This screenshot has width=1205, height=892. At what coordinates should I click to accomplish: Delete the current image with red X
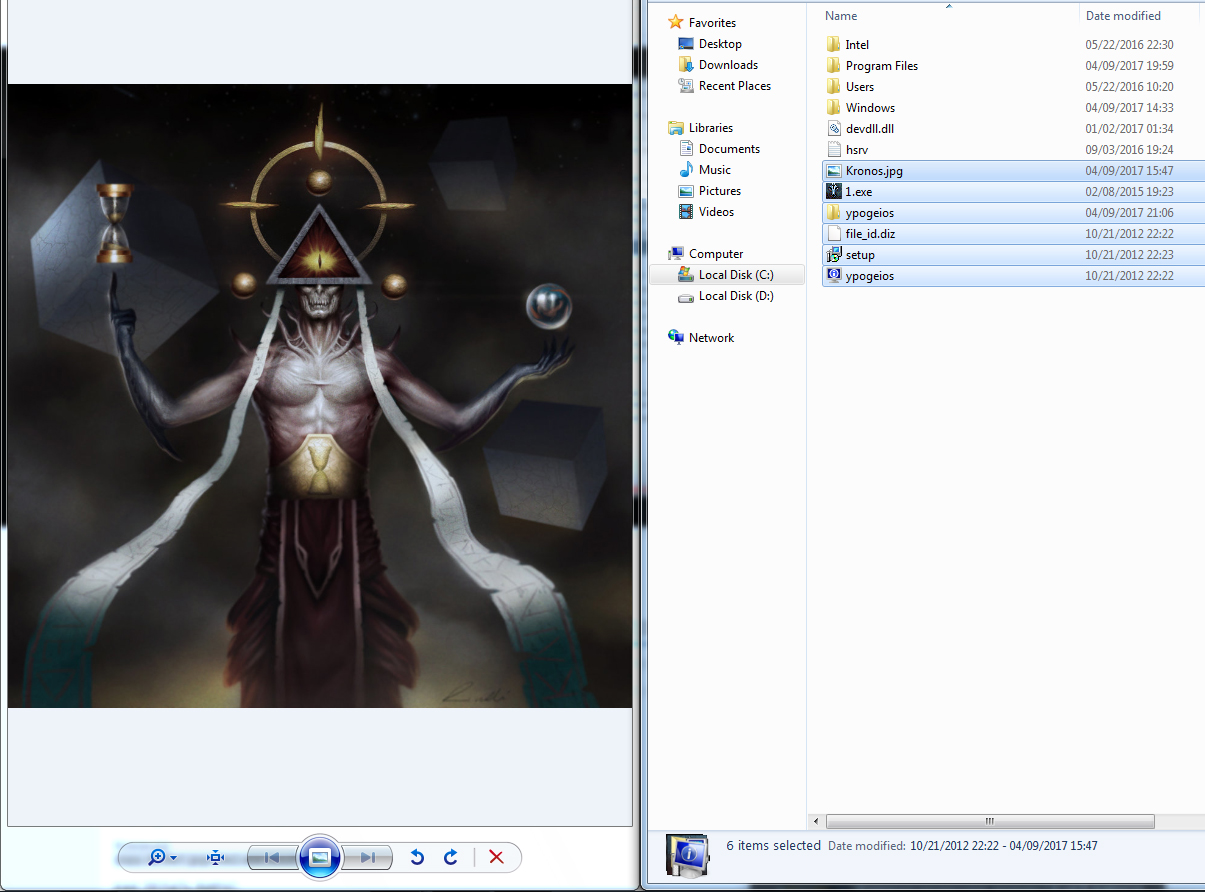(x=496, y=857)
